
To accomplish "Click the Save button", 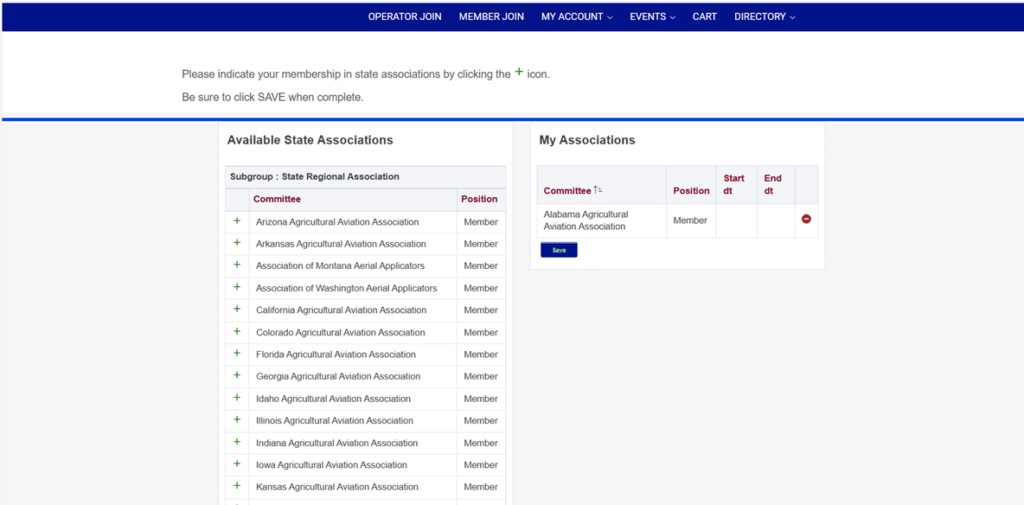I will (x=559, y=250).
